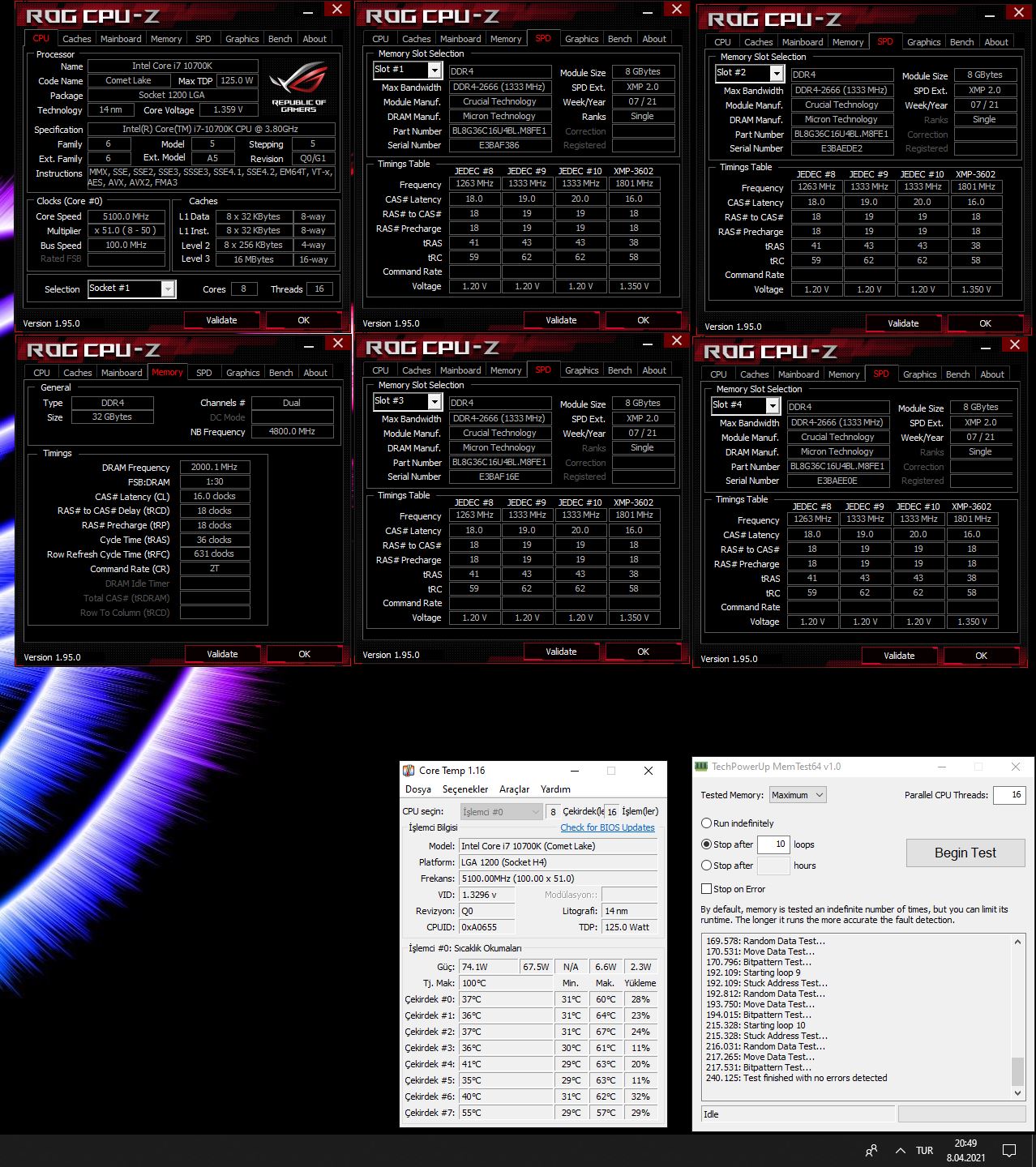
Task: Select the Run indefinitely option
Action: click(706, 823)
